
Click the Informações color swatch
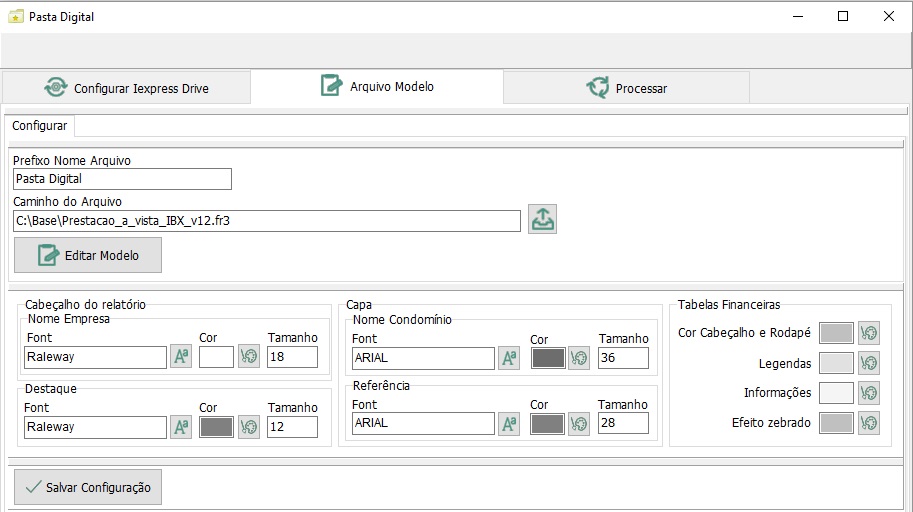coord(836,393)
